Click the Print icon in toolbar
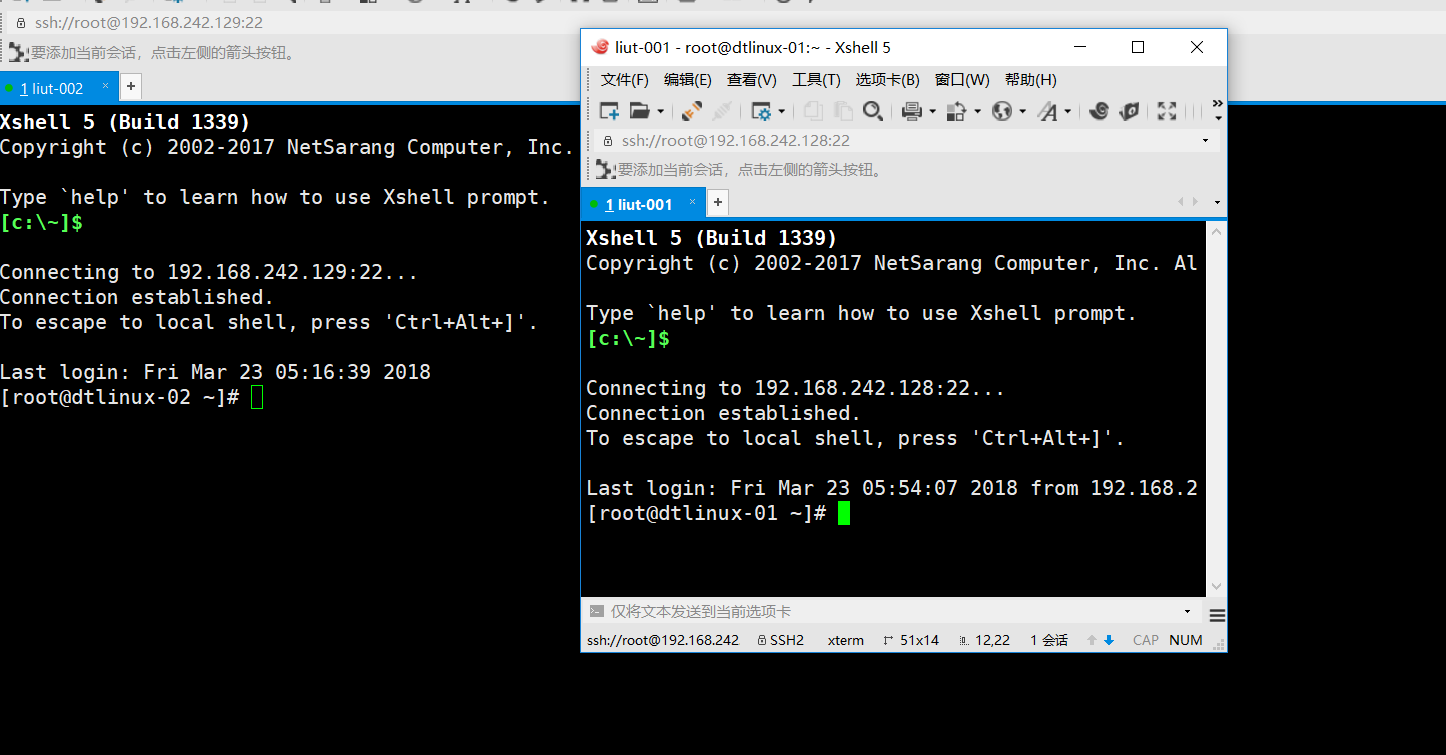Screen dimensions: 1446x755 pyautogui.click(x=911, y=111)
